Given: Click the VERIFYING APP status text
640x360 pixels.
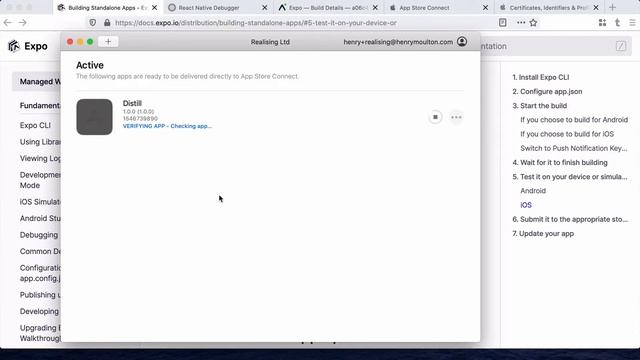Looking at the screenshot, I should pyautogui.click(x=167, y=126).
